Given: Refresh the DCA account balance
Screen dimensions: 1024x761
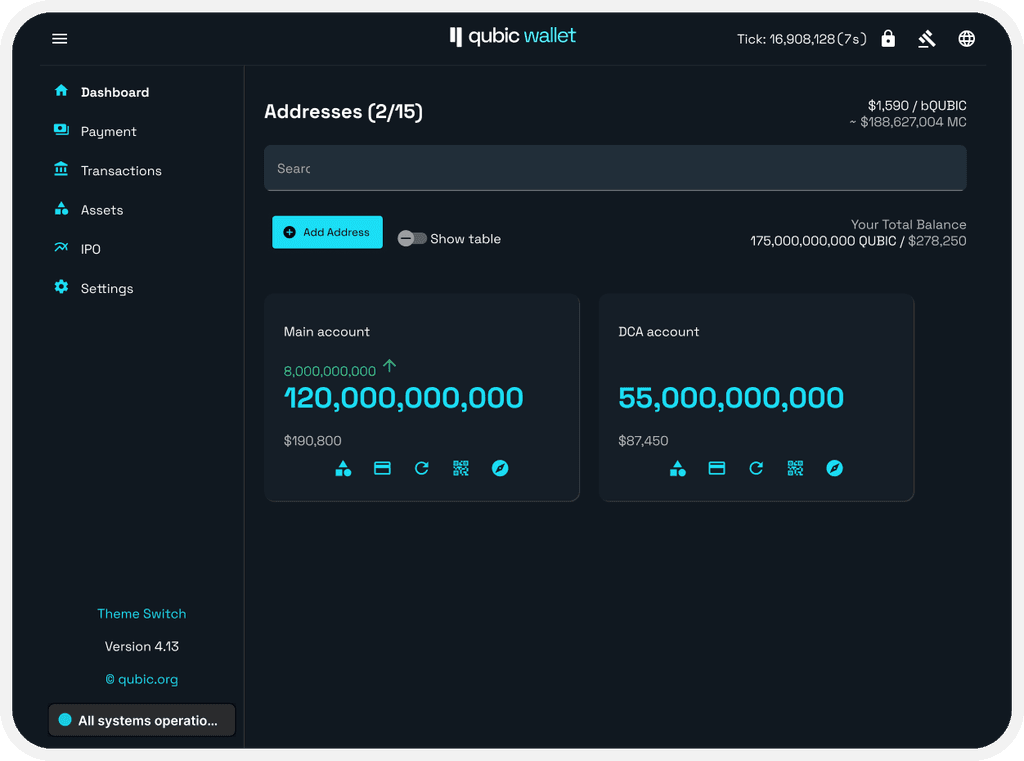Looking at the screenshot, I should click(756, 468).
